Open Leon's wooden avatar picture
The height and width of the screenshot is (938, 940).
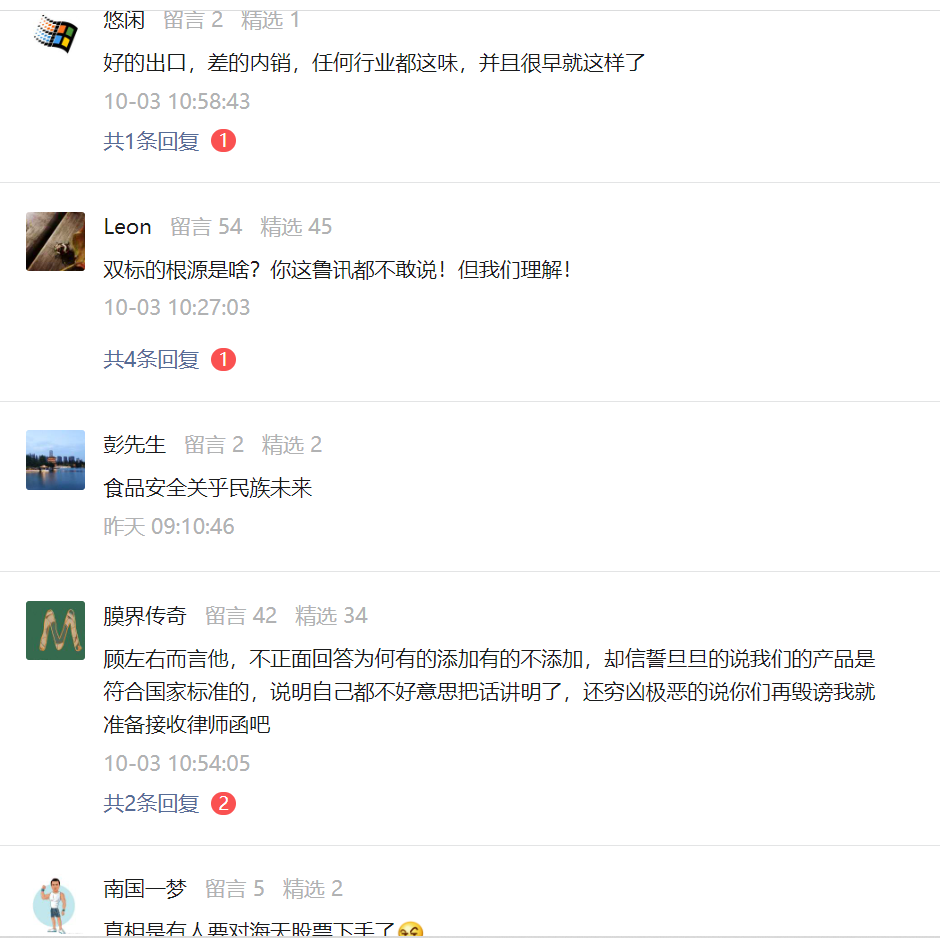point(55,242)
